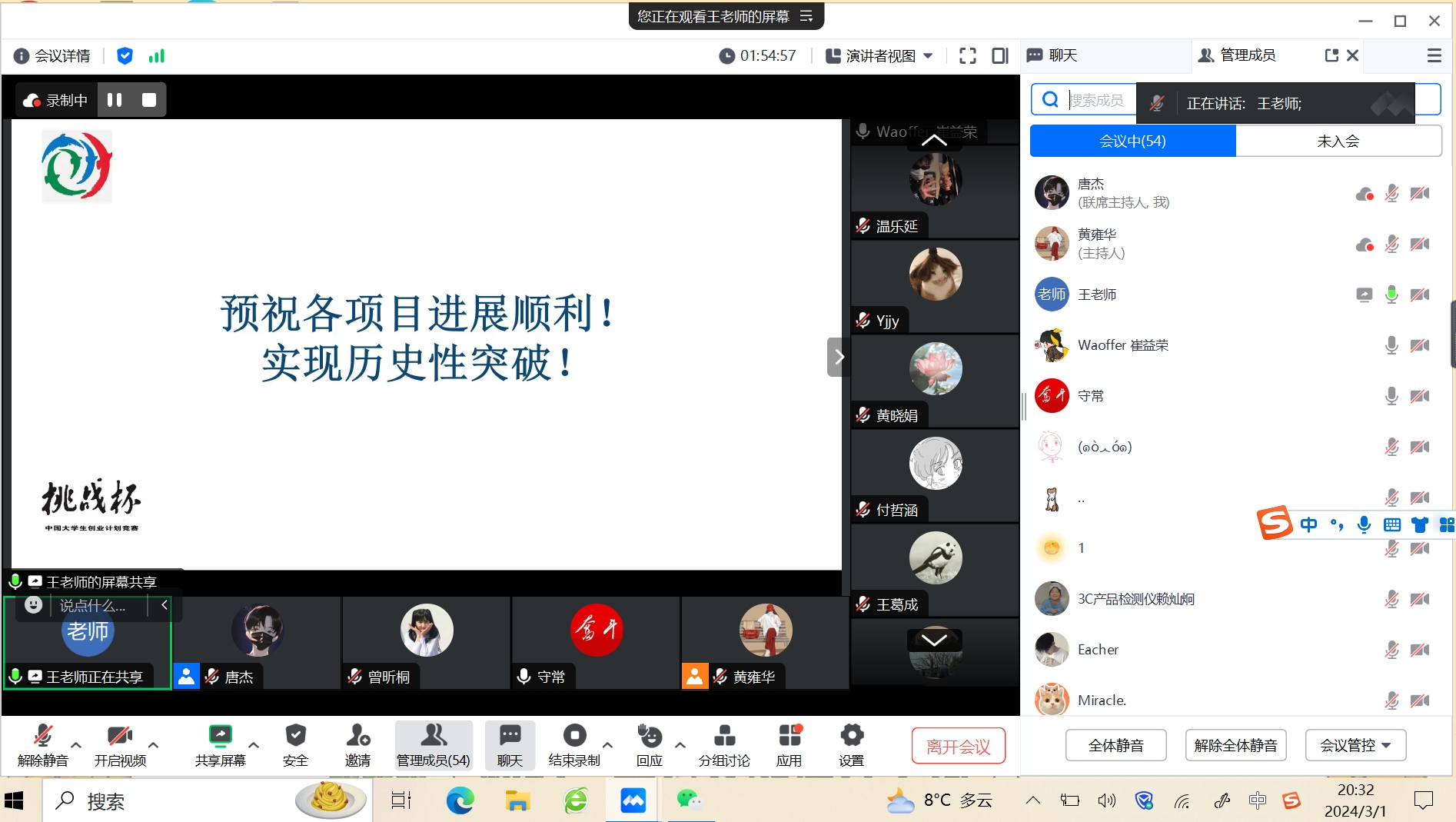
Task: Enter fullscreen mode via the expand icon
Action: [x=968, y=55]
